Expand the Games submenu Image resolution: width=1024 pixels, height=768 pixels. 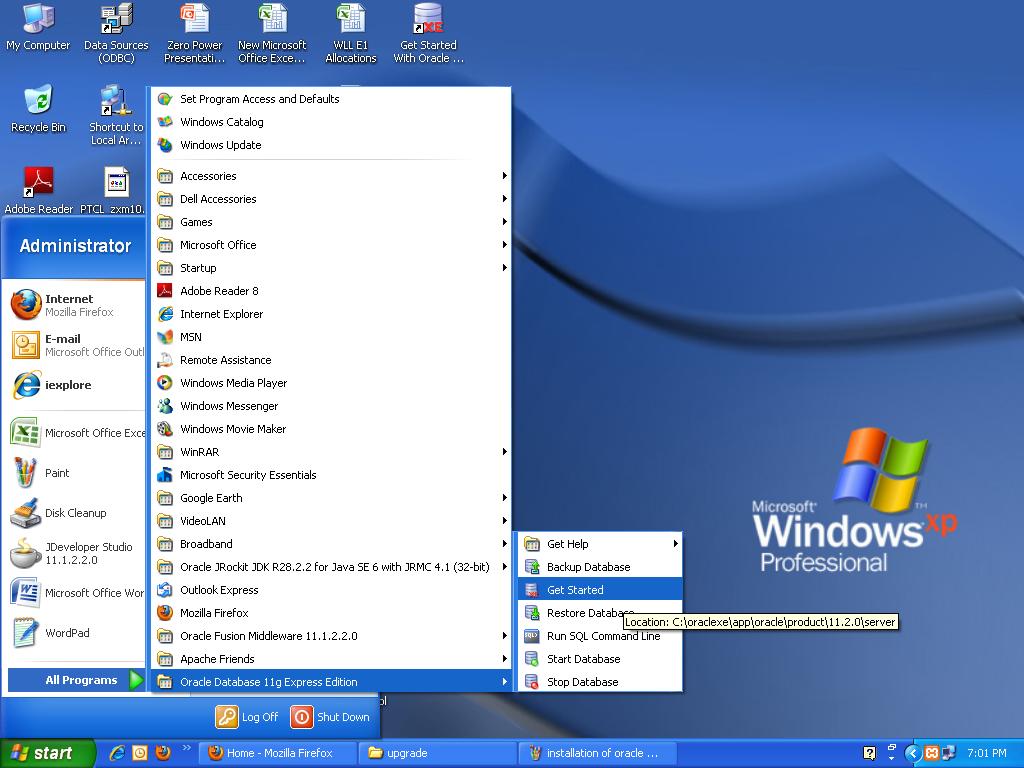[331, 222]
